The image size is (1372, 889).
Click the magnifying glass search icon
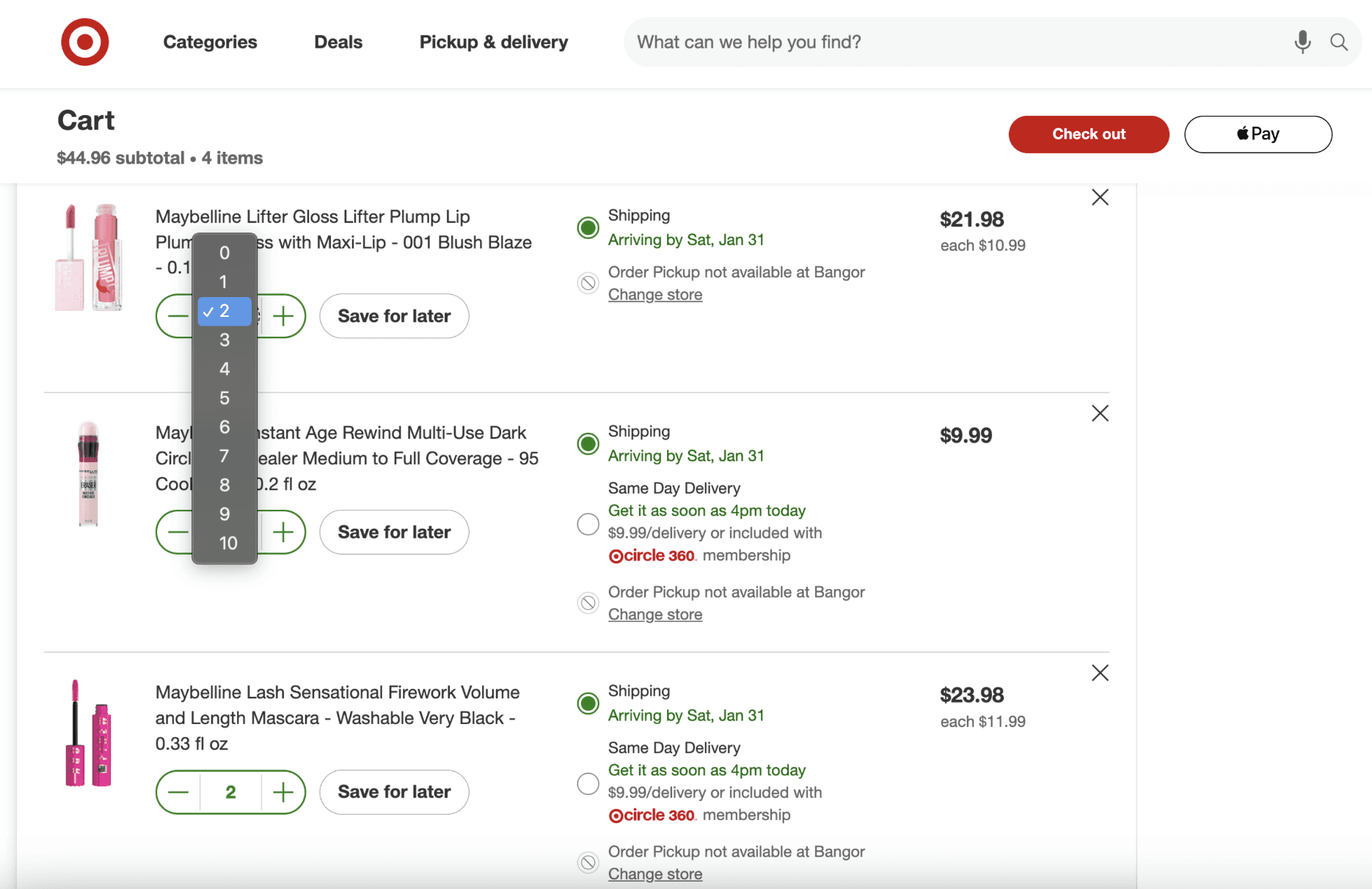click(x=1339, y=42)
